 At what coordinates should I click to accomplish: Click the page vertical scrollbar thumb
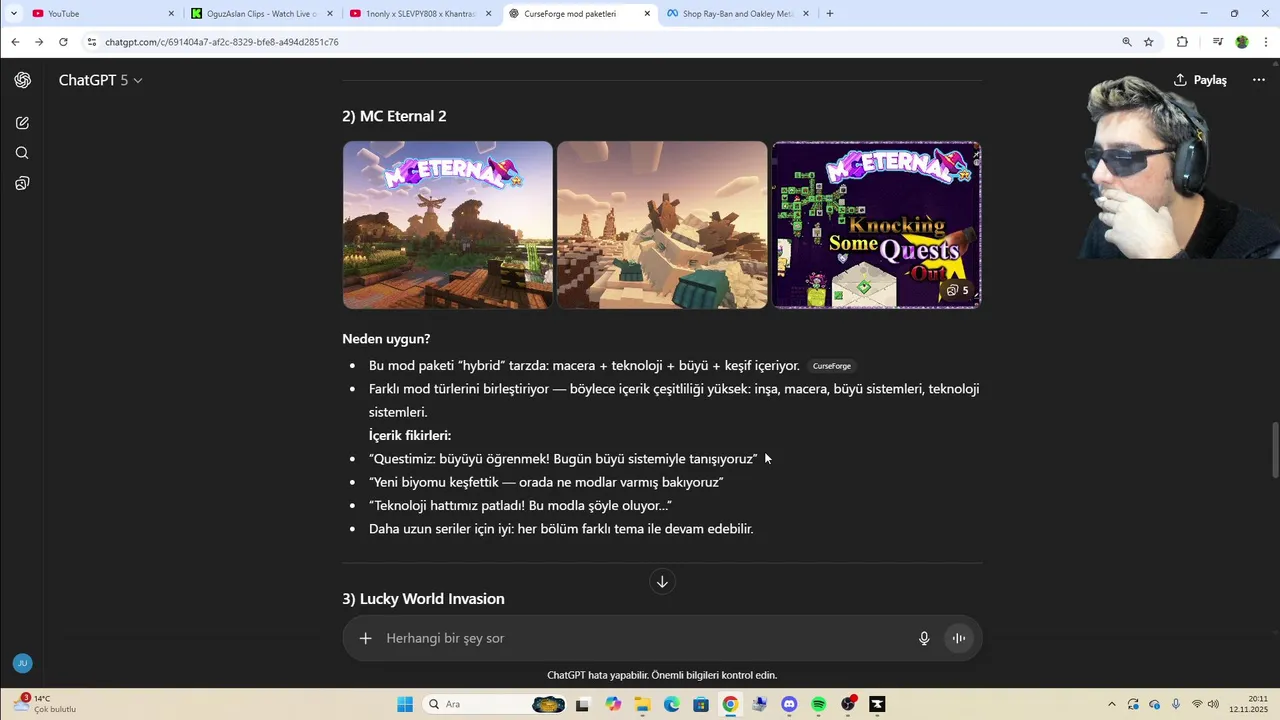point(1274,451)
